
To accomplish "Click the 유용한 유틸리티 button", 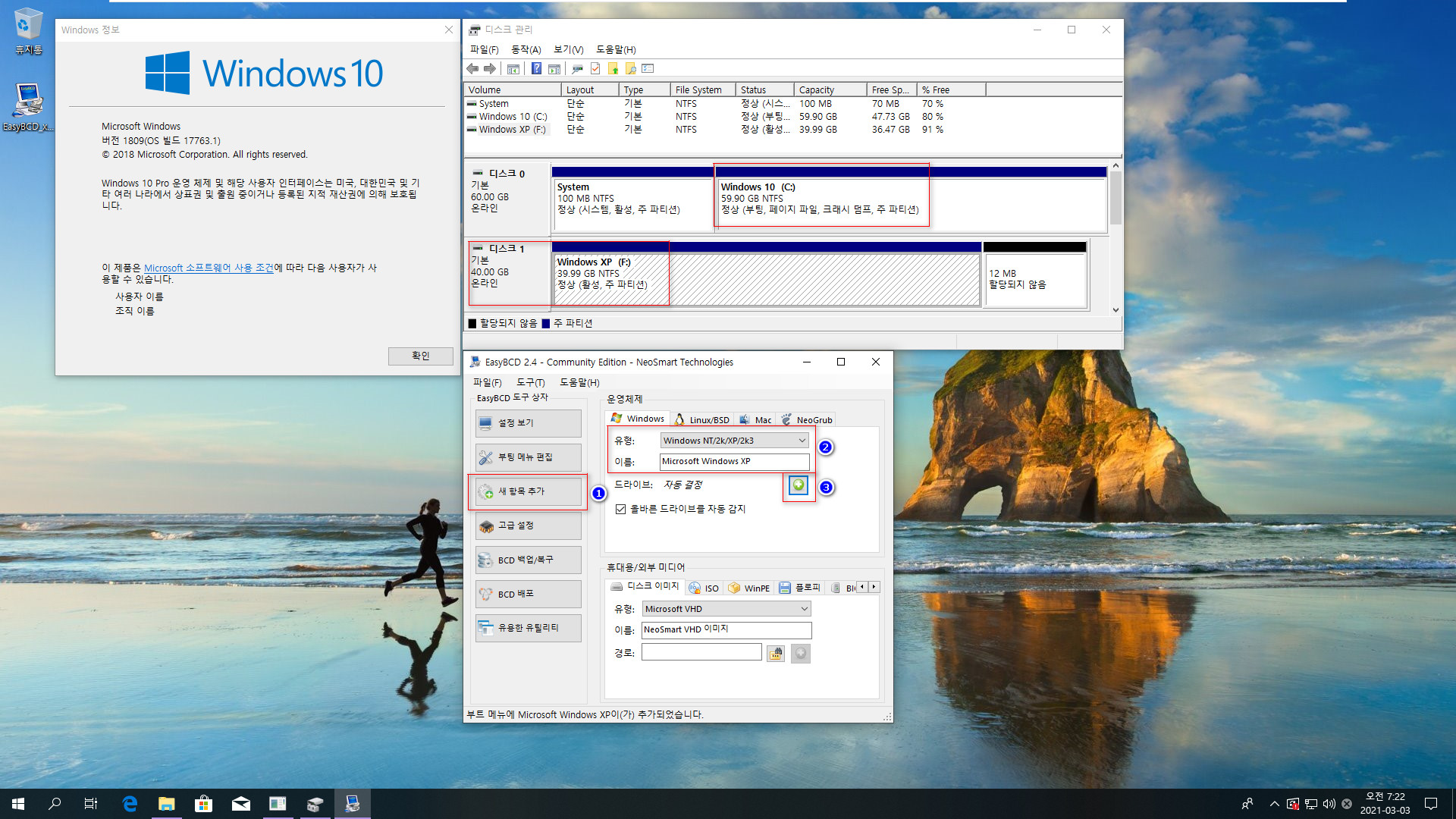I will coord(529,628).
